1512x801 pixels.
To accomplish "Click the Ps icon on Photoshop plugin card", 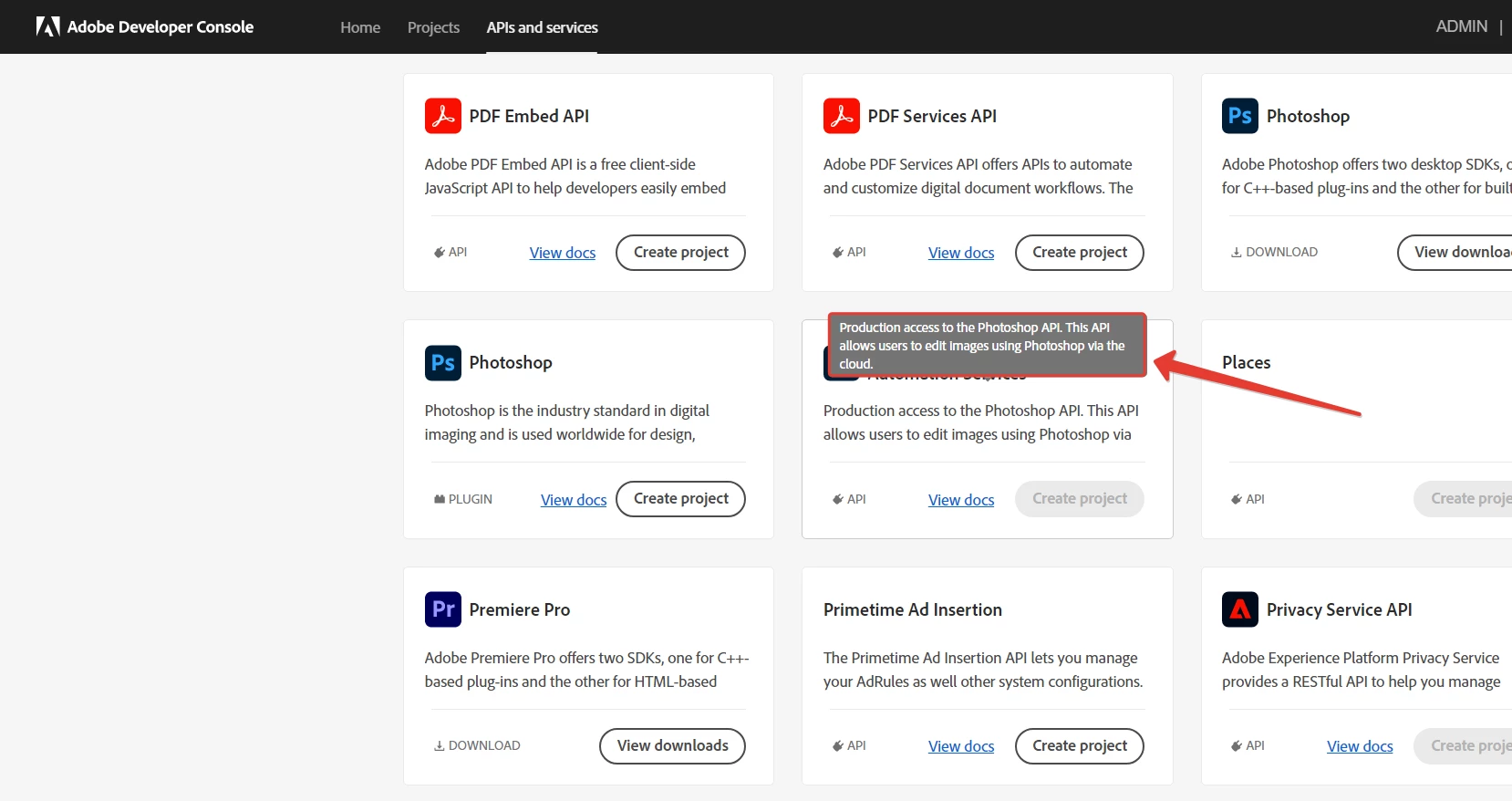I will pos(443,362).
